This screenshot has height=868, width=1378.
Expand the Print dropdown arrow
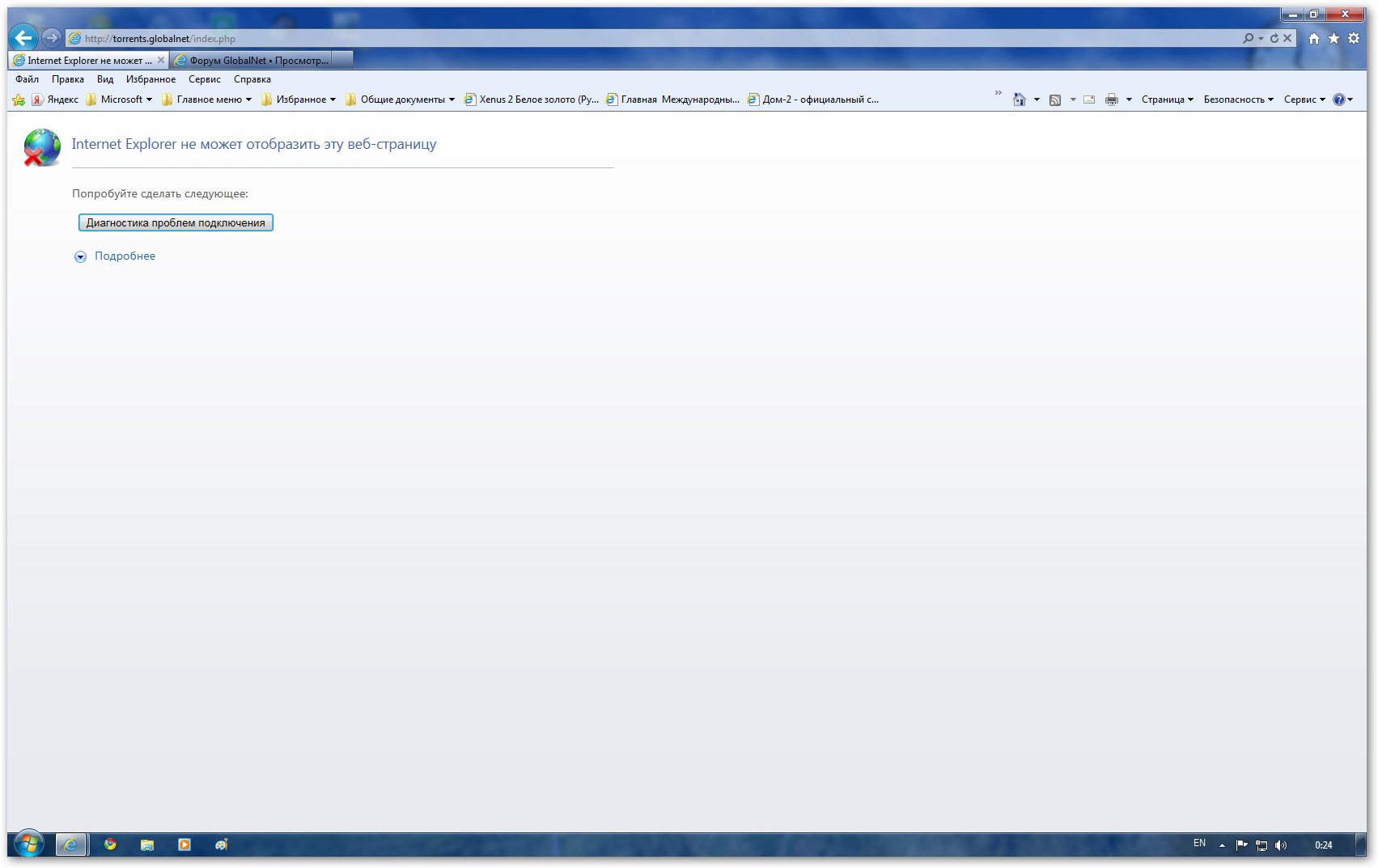(1129, 100)
